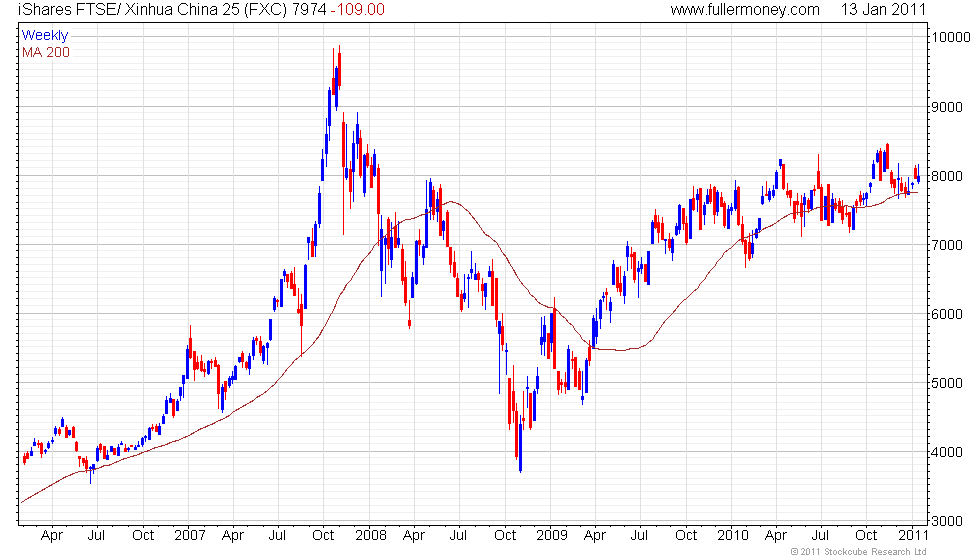Click the 'Weekly' legend label
Viewport: 980px width, 560px height.
[45, 36]
